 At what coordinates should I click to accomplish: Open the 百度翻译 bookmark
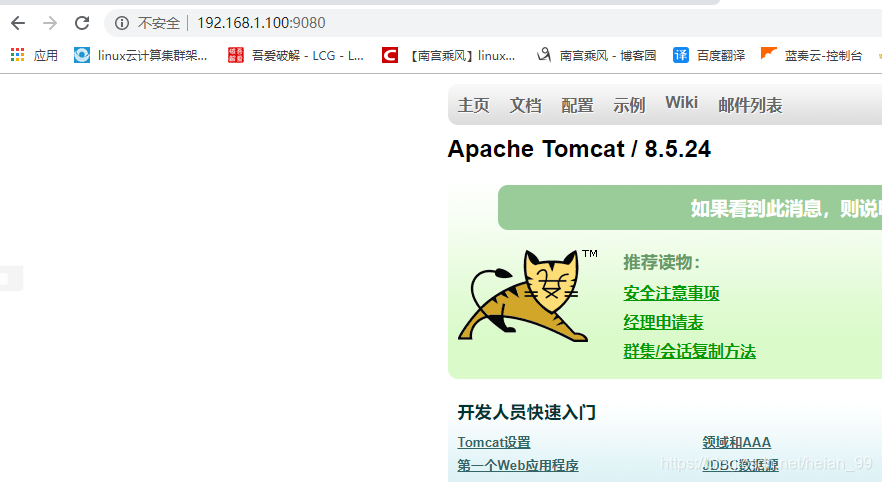point(709,55)
